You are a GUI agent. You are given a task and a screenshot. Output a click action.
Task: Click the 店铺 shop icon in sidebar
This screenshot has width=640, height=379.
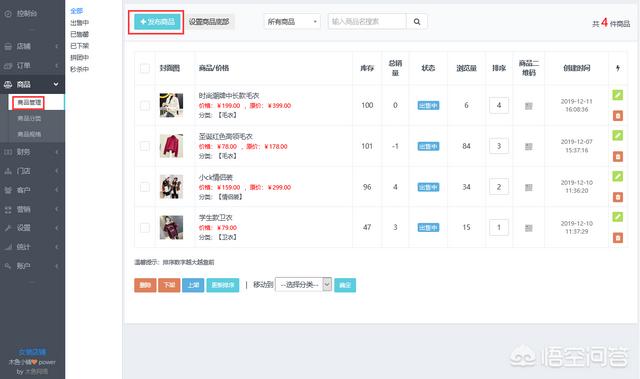[x=8, y=47]
